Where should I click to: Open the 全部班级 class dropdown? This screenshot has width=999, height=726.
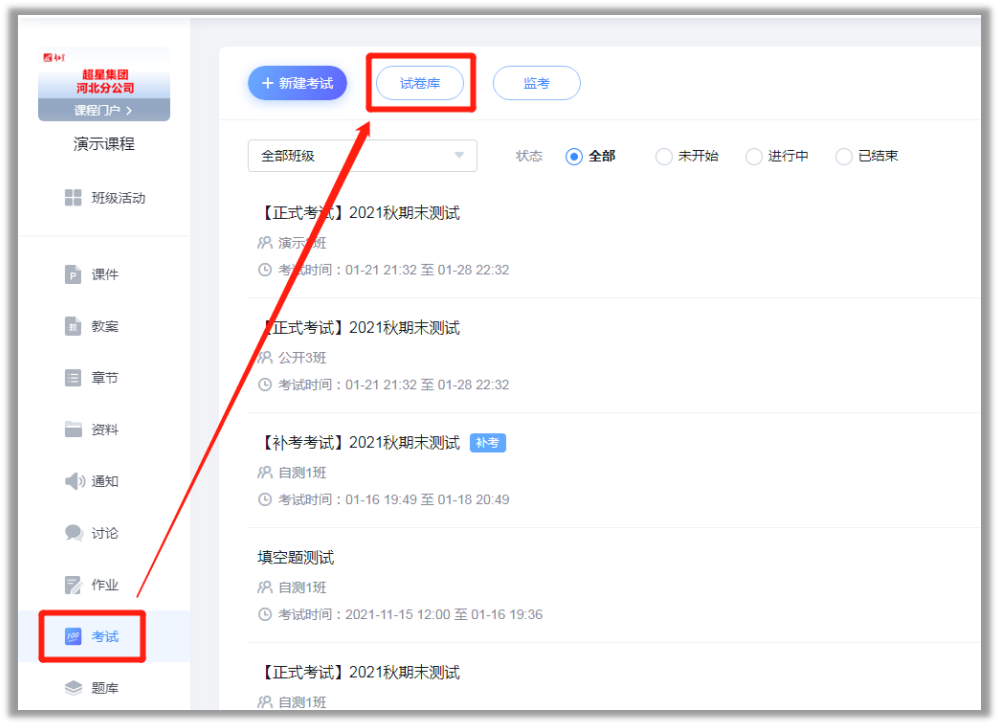(x=362, y=156)
